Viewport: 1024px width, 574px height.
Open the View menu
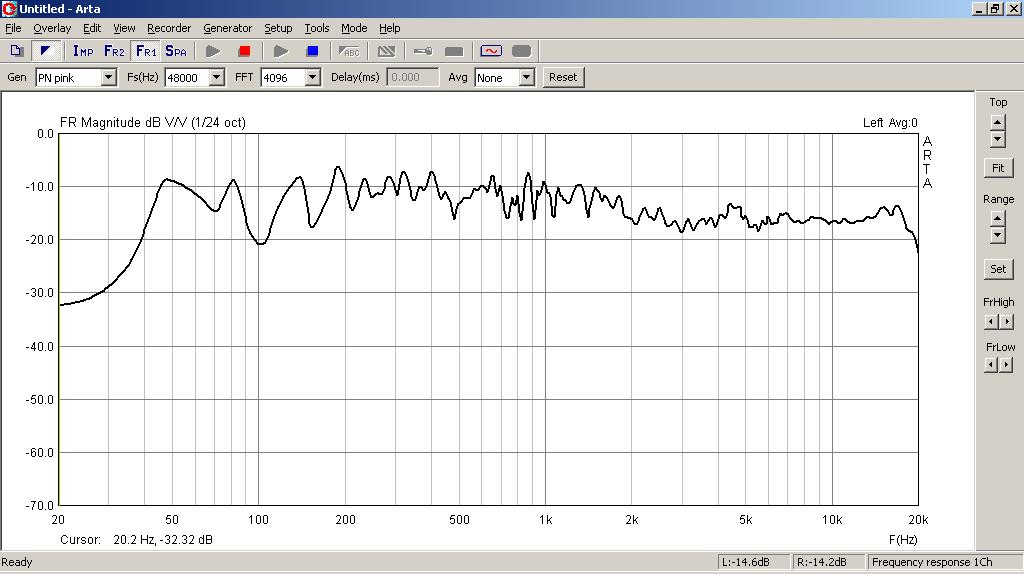click(124, 28)
